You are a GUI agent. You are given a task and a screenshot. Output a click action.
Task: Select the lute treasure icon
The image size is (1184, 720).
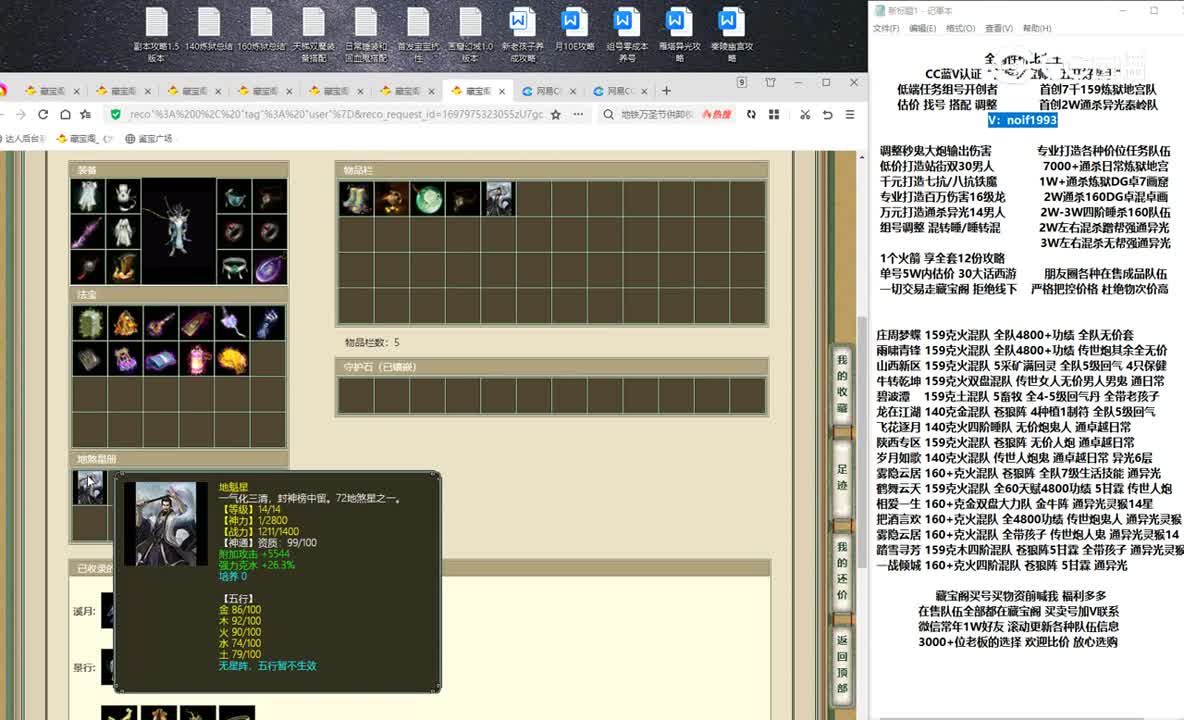161,323
